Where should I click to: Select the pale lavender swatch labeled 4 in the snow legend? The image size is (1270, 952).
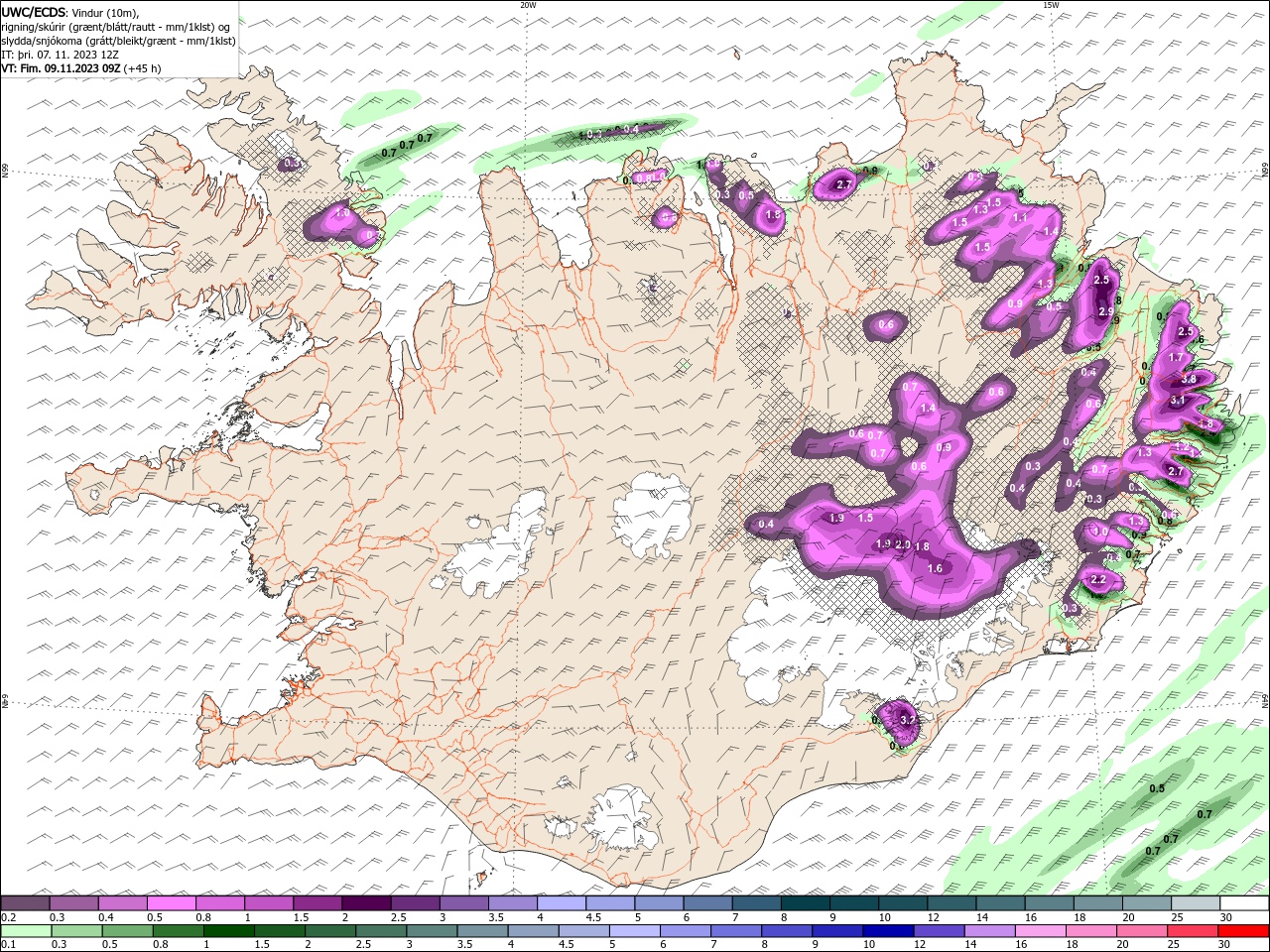tap(562, 903)
